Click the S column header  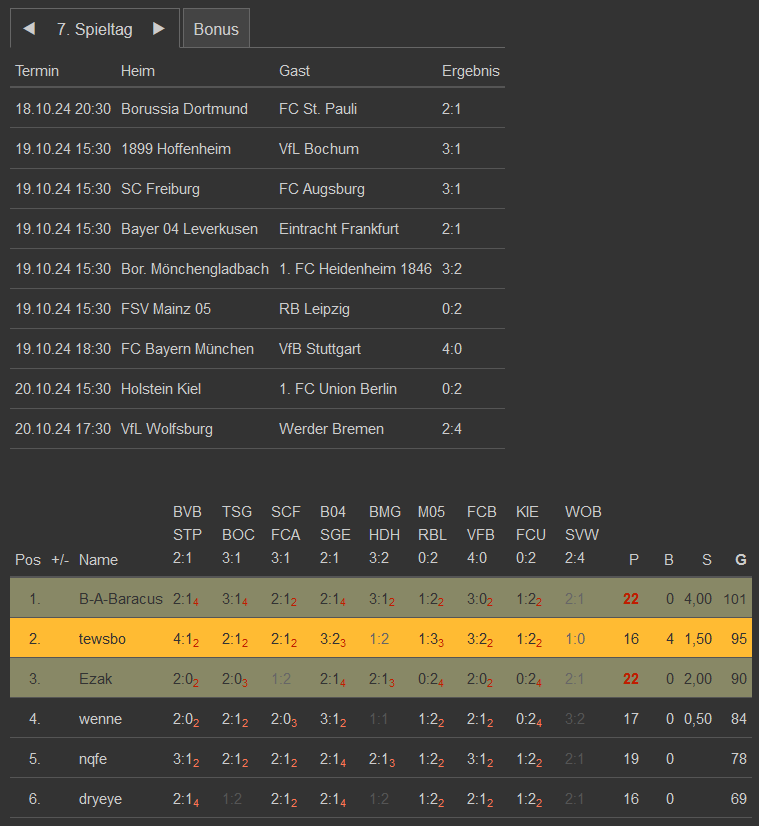coord(706,559)
